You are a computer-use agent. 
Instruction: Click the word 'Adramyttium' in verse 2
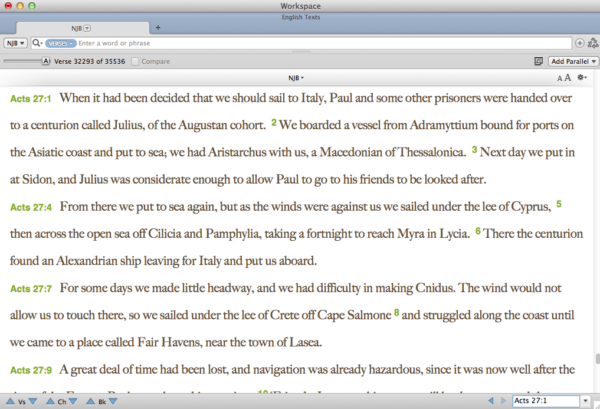click(x=443, y=125)
